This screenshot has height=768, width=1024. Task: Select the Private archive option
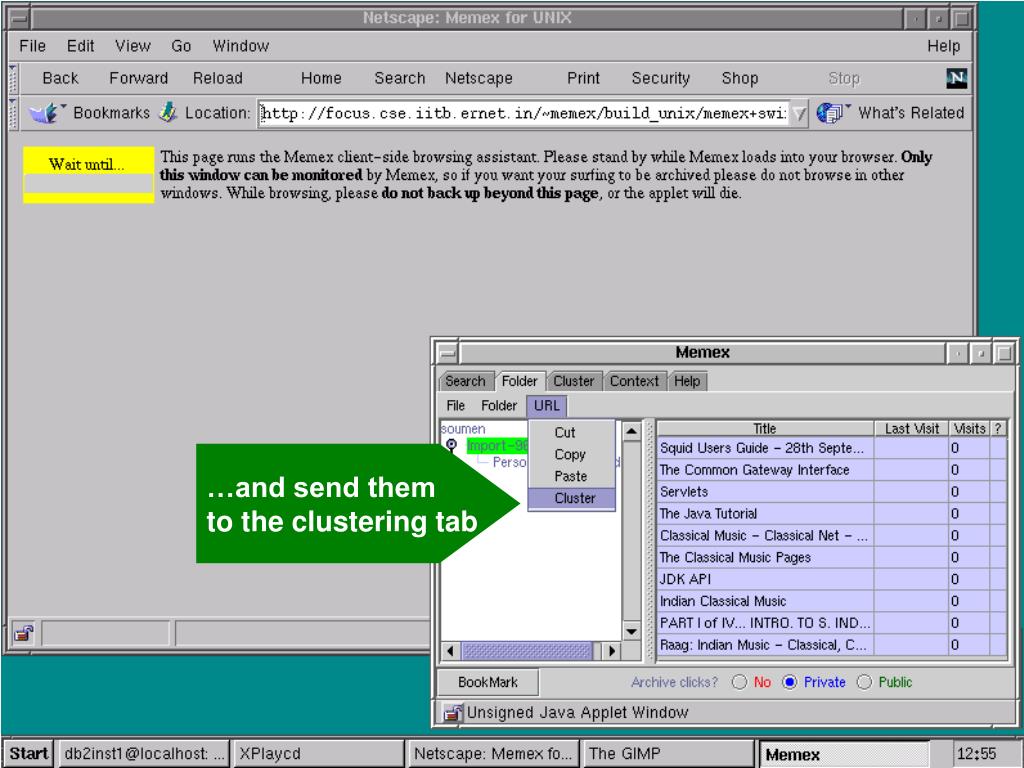pos(790,682)
